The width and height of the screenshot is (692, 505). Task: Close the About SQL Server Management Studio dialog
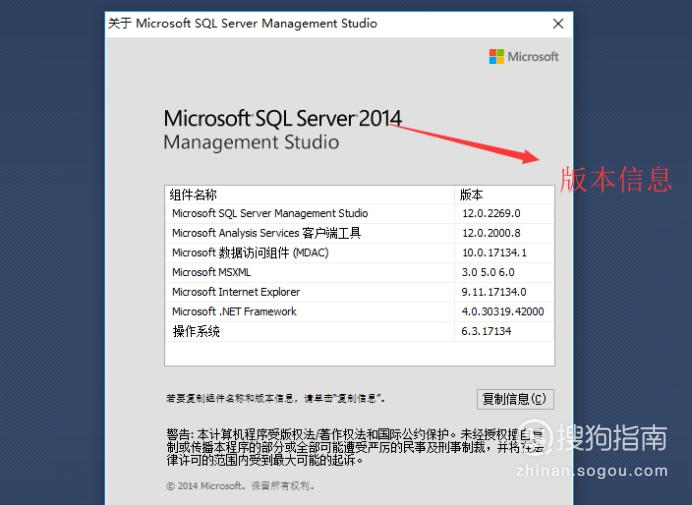(558, 24)
